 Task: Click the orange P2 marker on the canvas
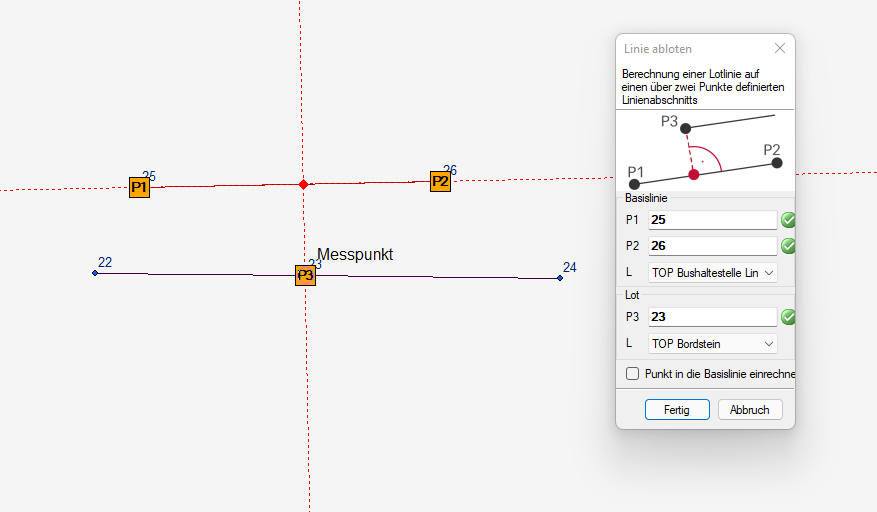440,181
